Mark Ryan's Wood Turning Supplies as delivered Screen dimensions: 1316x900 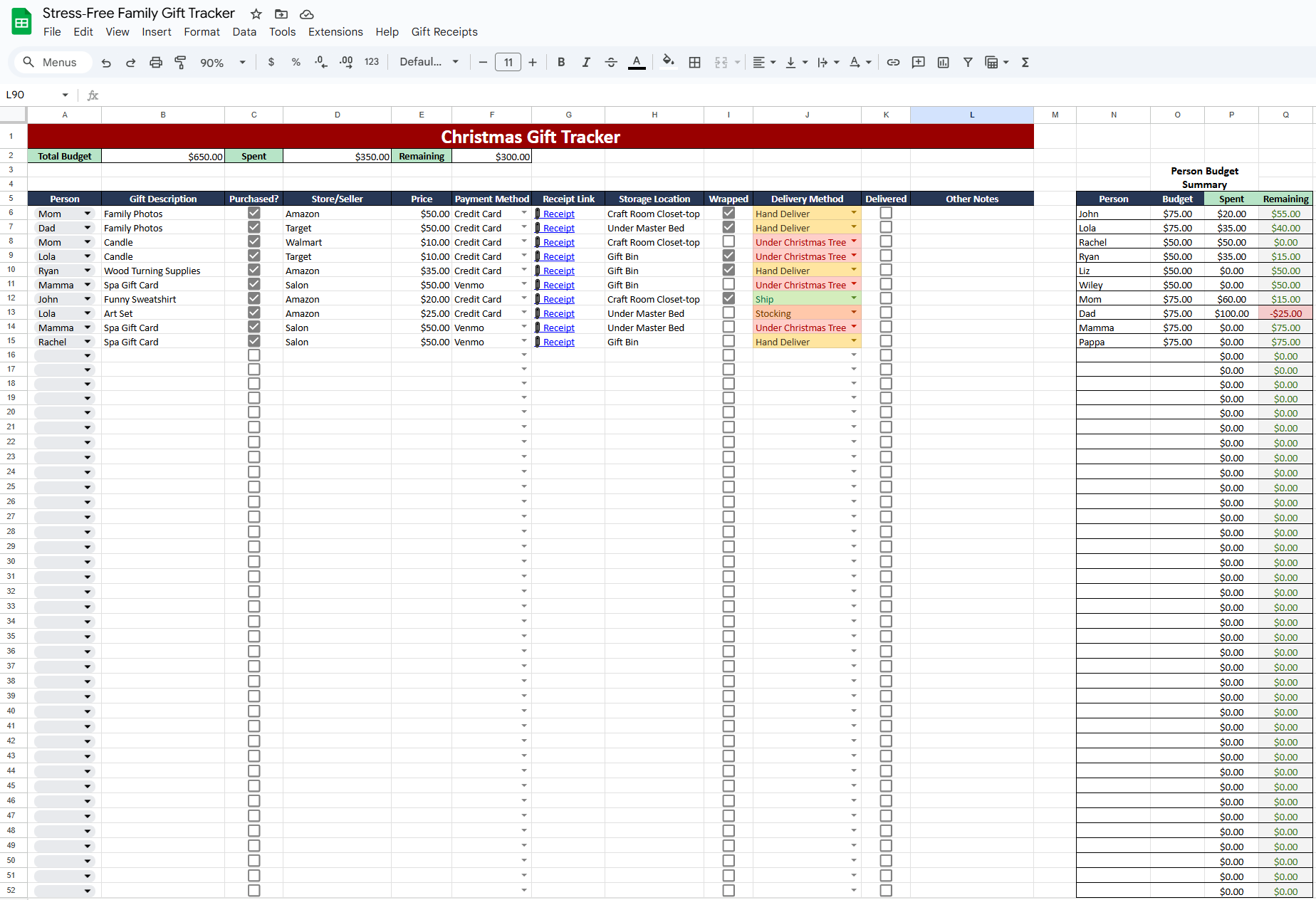[885, 270]
